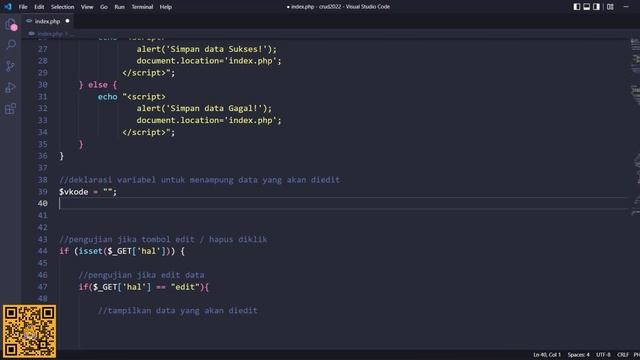The width and height of the screenshot is (640, 360).
Task: Click the "else" keyword on line 30
Action: click(x=98, y=84)
